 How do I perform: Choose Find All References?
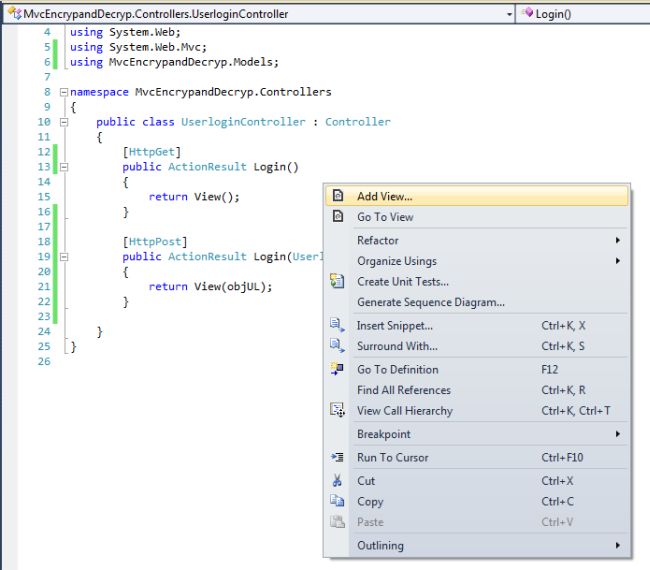point(403,390)
